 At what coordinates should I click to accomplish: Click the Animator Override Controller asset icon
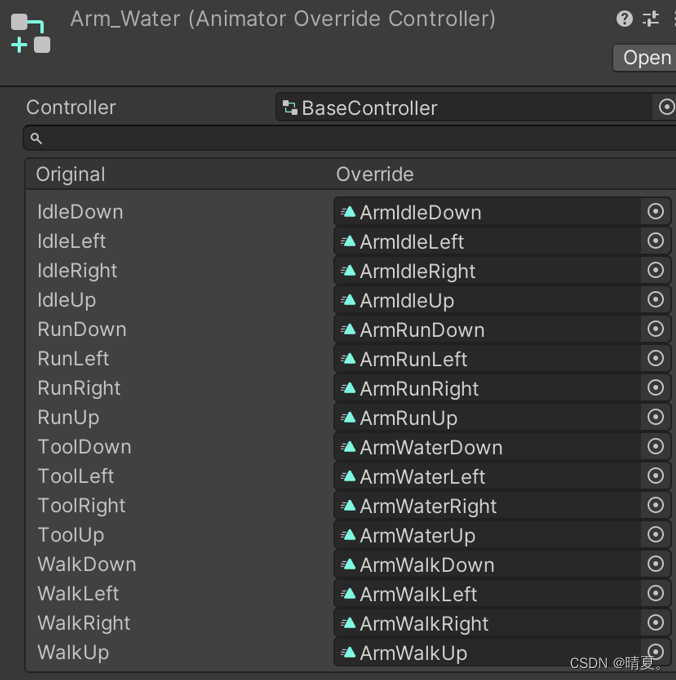point(30,34)
